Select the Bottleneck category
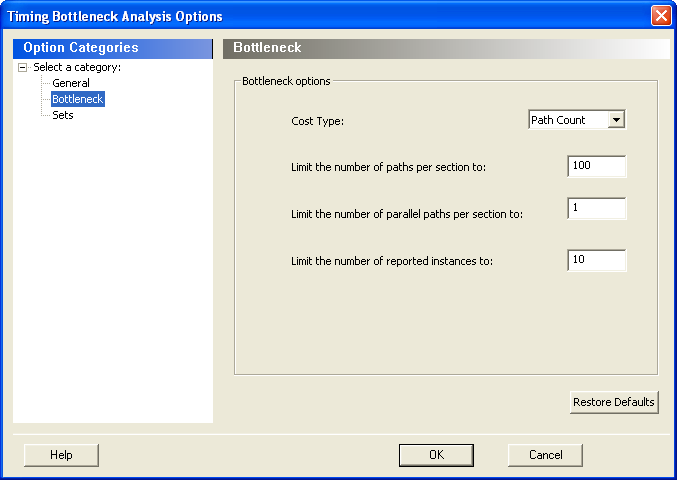The width and height of the screenshot is (677, 480). [78, 99]
